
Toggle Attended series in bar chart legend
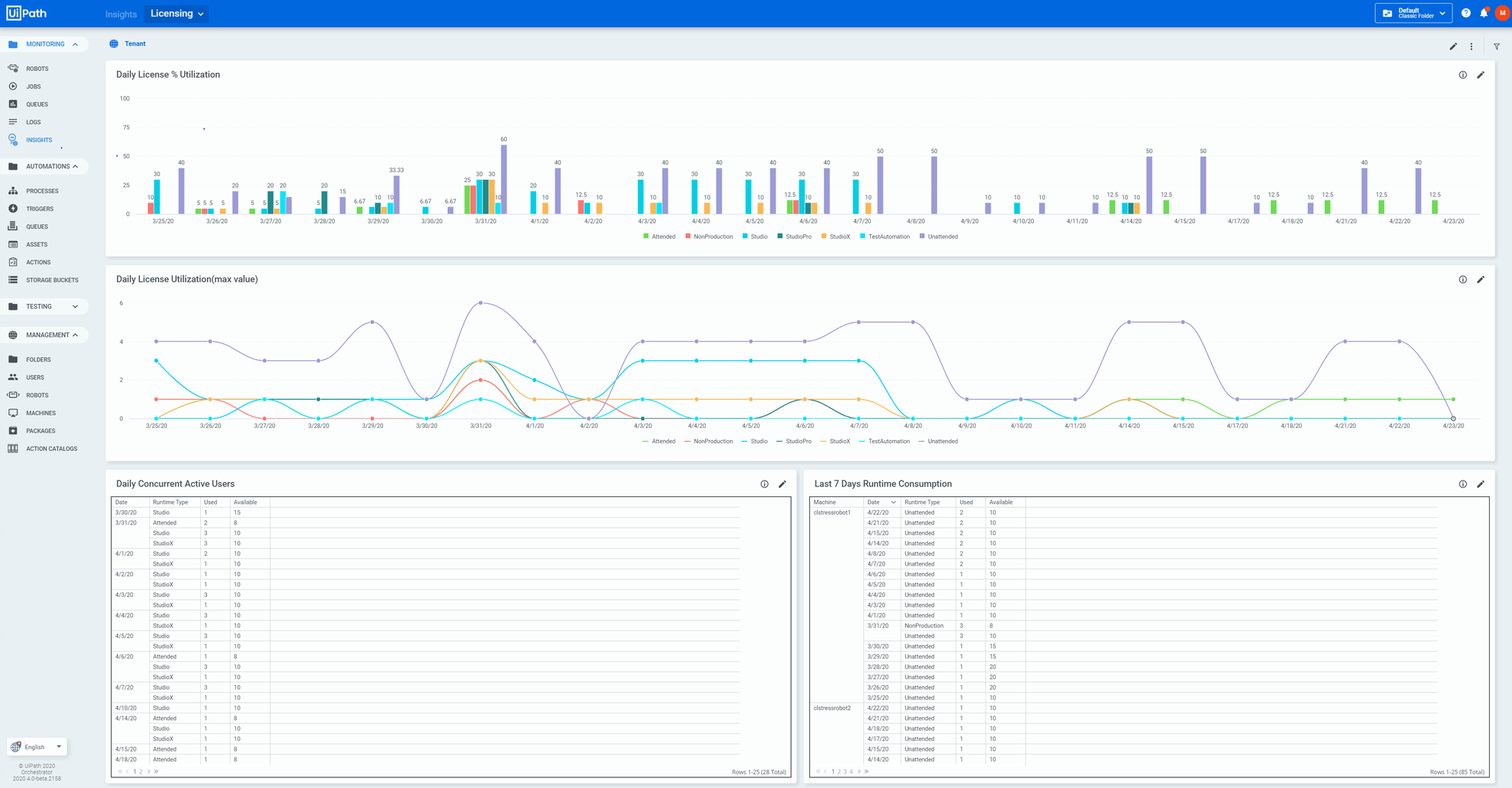pyautogui.click(x=659, y=237)
